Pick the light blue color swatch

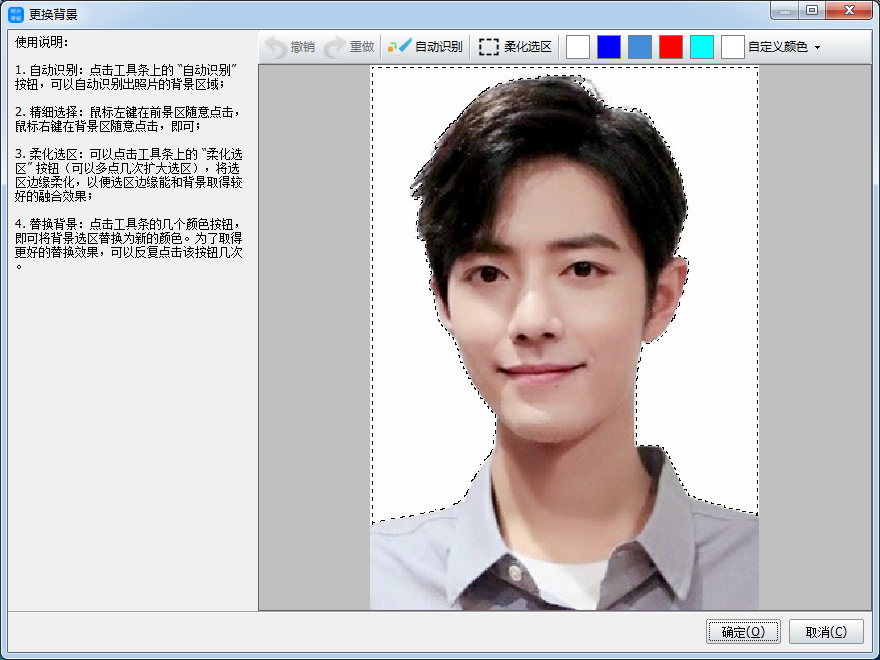pos(640,47)
